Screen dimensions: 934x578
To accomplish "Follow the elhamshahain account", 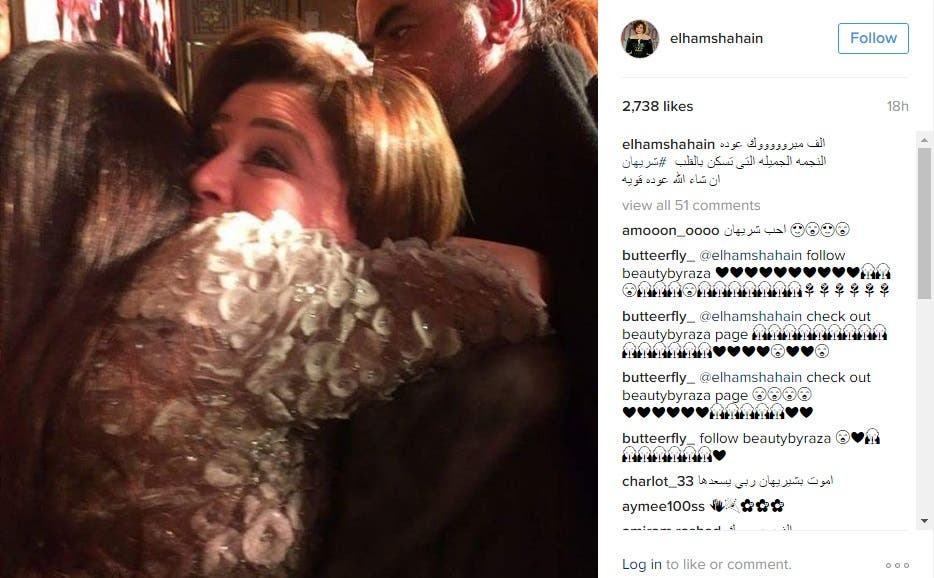I will pos(873,38).
